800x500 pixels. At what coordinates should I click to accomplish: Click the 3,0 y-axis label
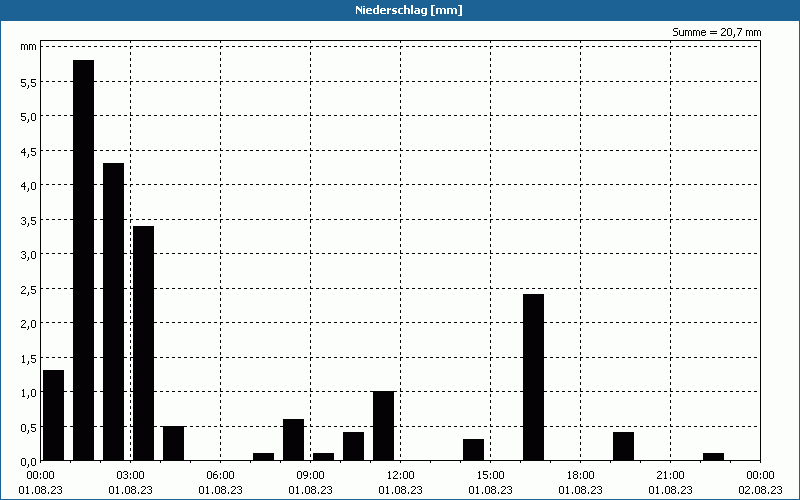[29, 254]
